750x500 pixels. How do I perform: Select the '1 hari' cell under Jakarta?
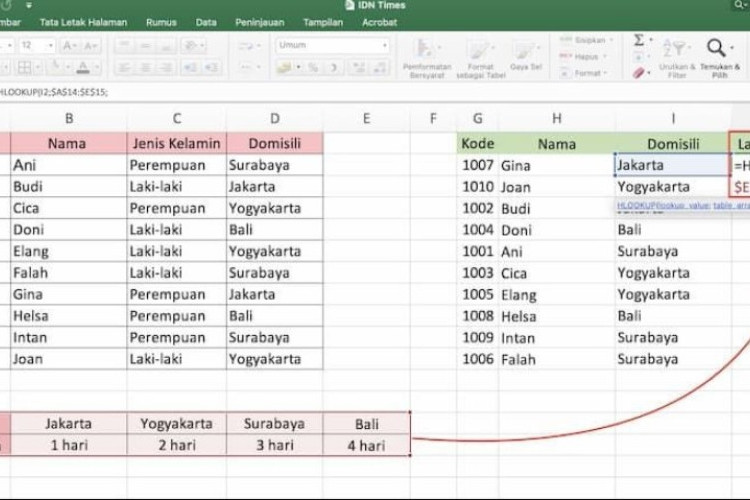[x=69, y=445]
